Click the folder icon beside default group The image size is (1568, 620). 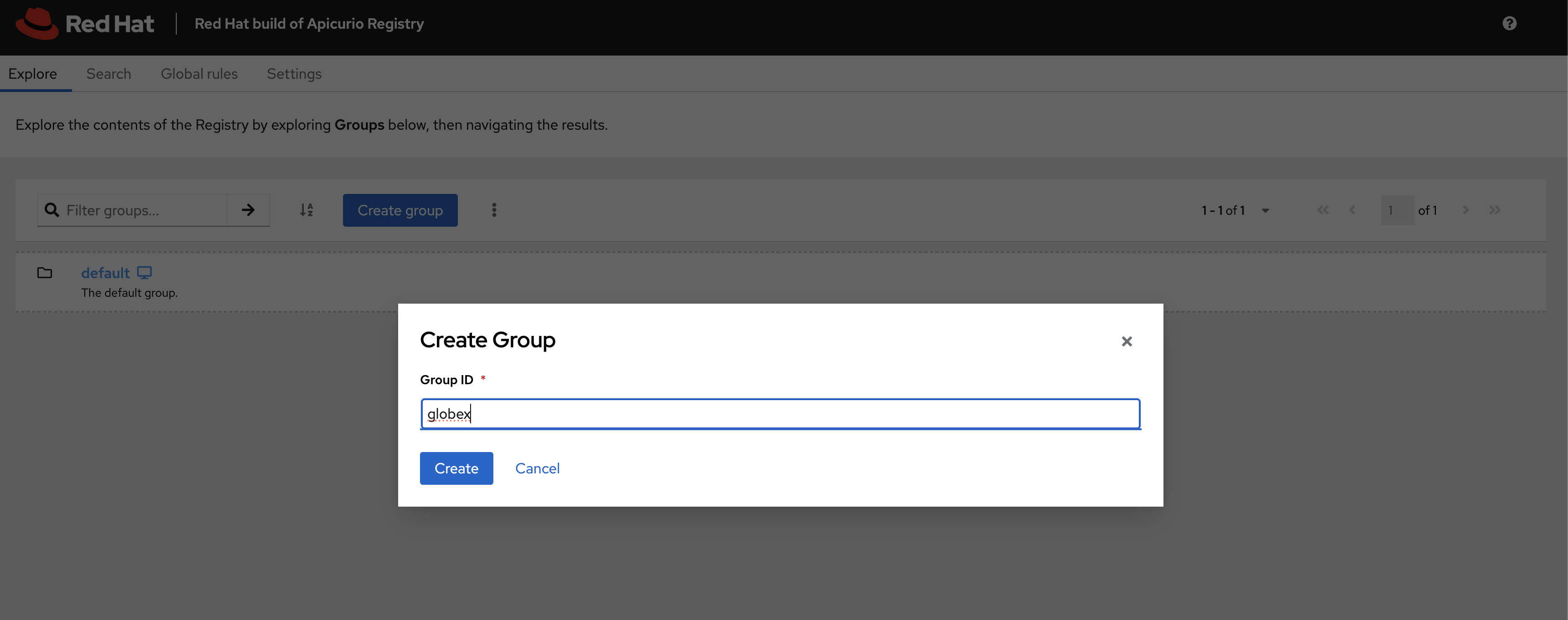[45, 273]
